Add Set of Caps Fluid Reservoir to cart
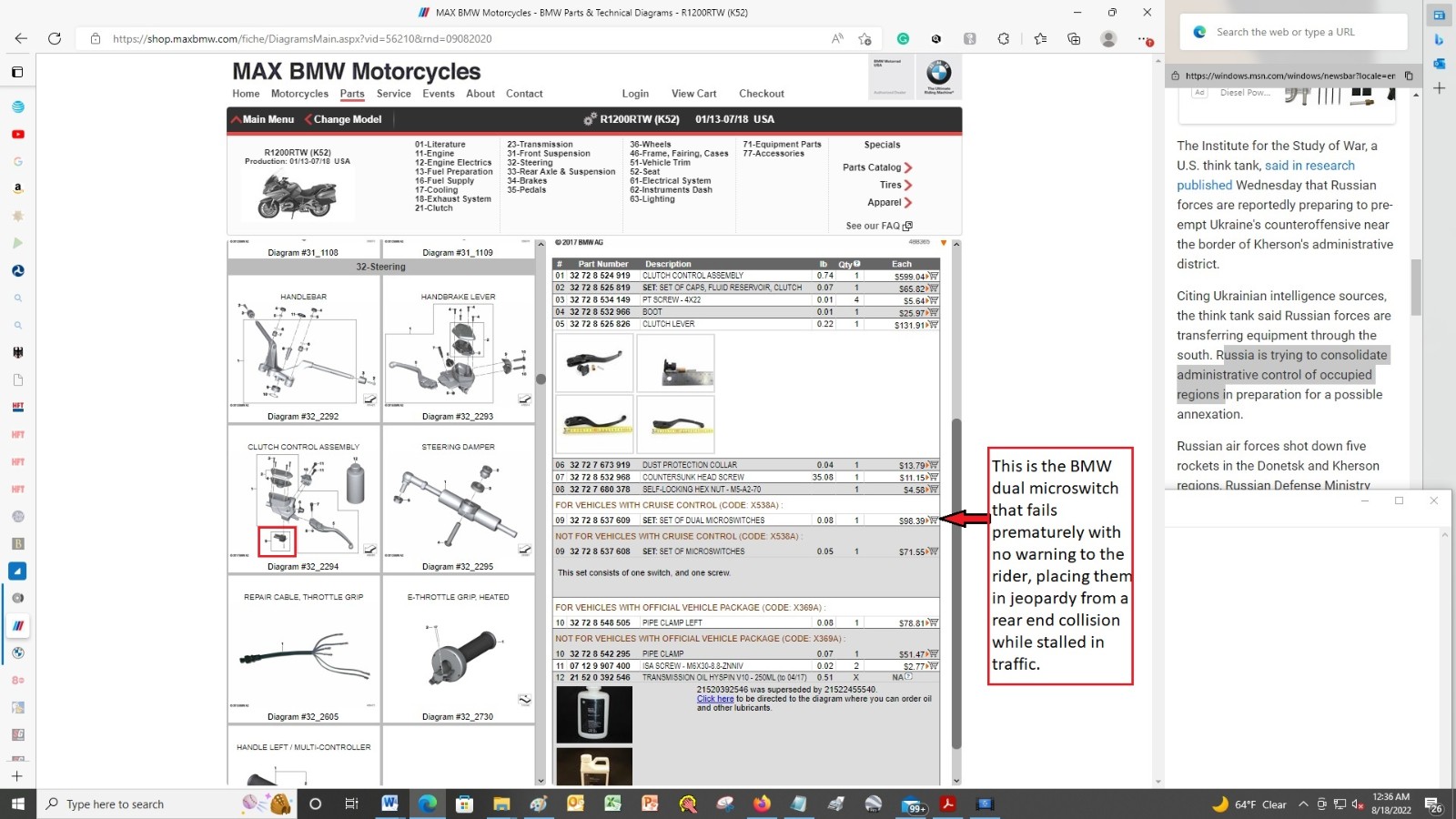 tap(933, 288)
